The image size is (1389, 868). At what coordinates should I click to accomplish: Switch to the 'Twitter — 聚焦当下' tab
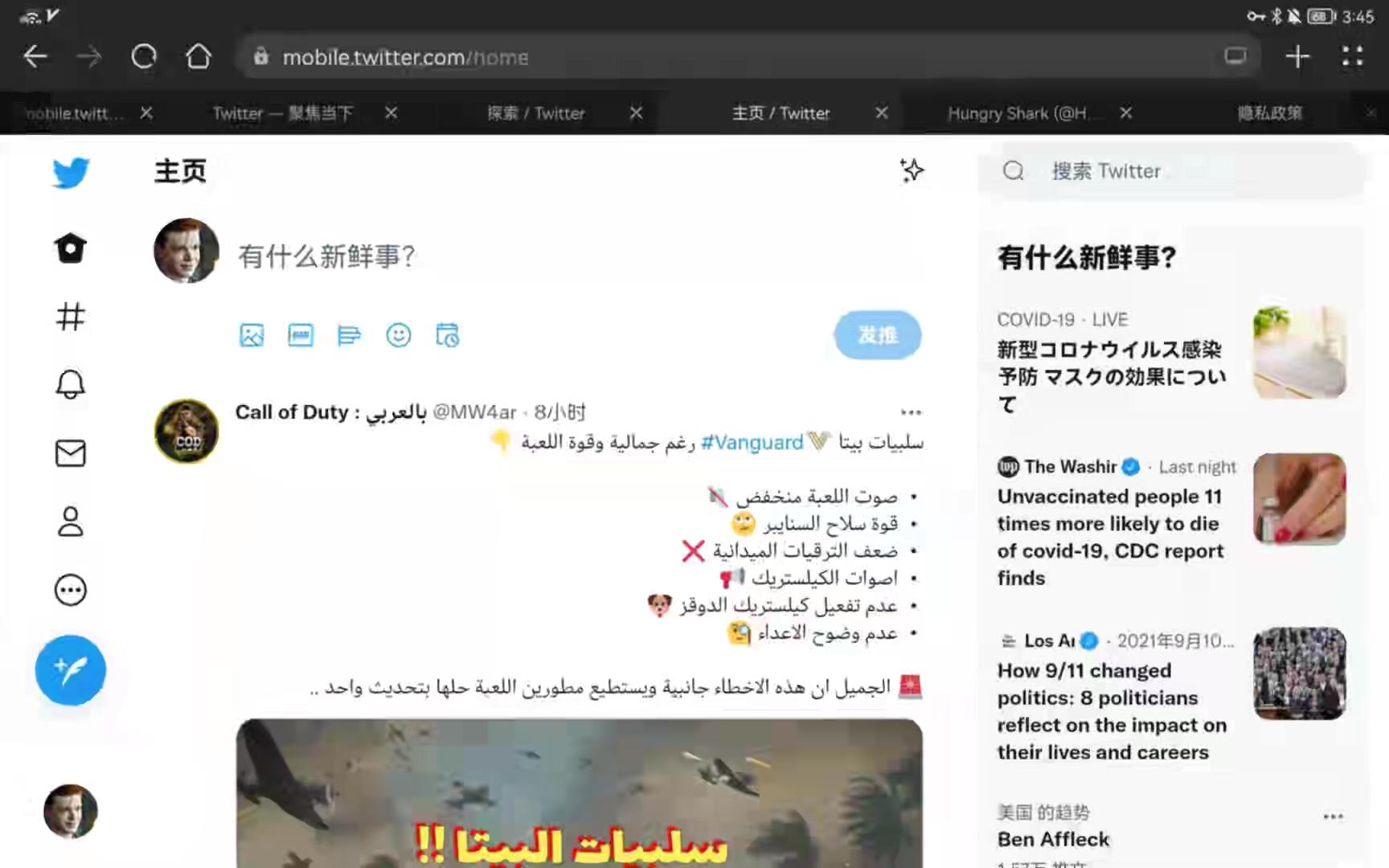pyautogui.click(x=283, y=113)
